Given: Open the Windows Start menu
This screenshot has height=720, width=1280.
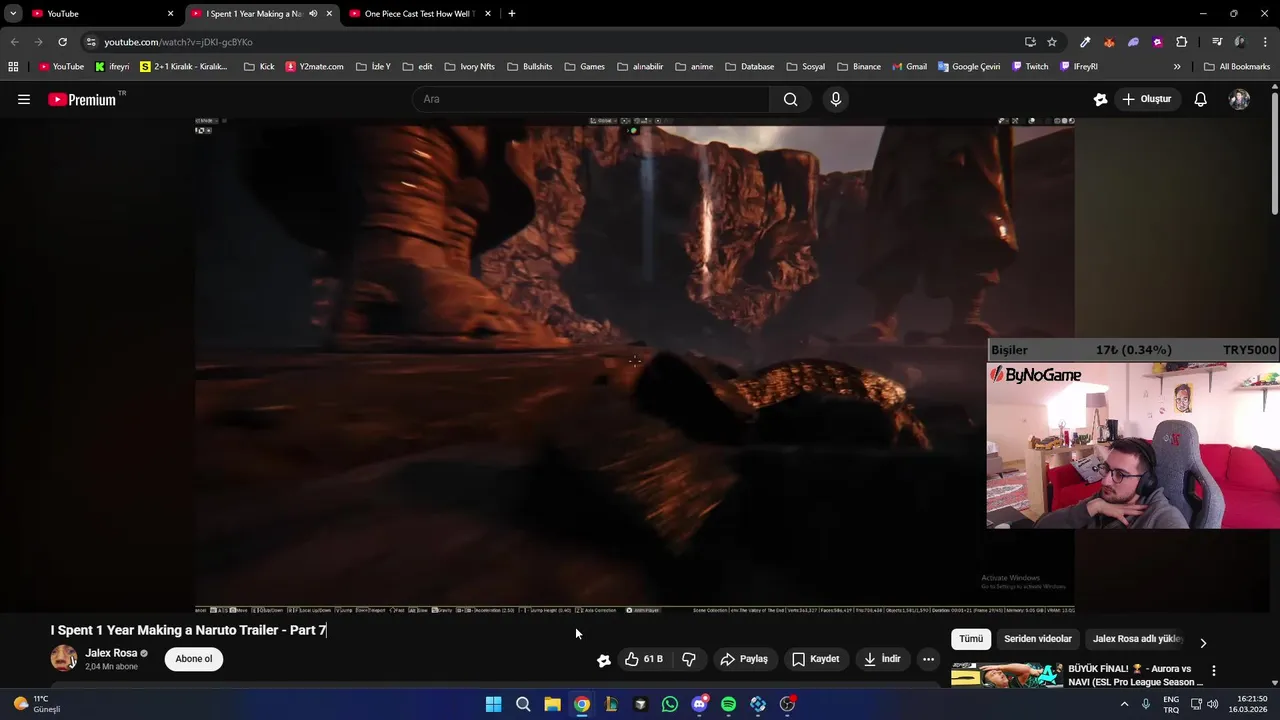Looking at the screenshot, I should pos(493,704).
